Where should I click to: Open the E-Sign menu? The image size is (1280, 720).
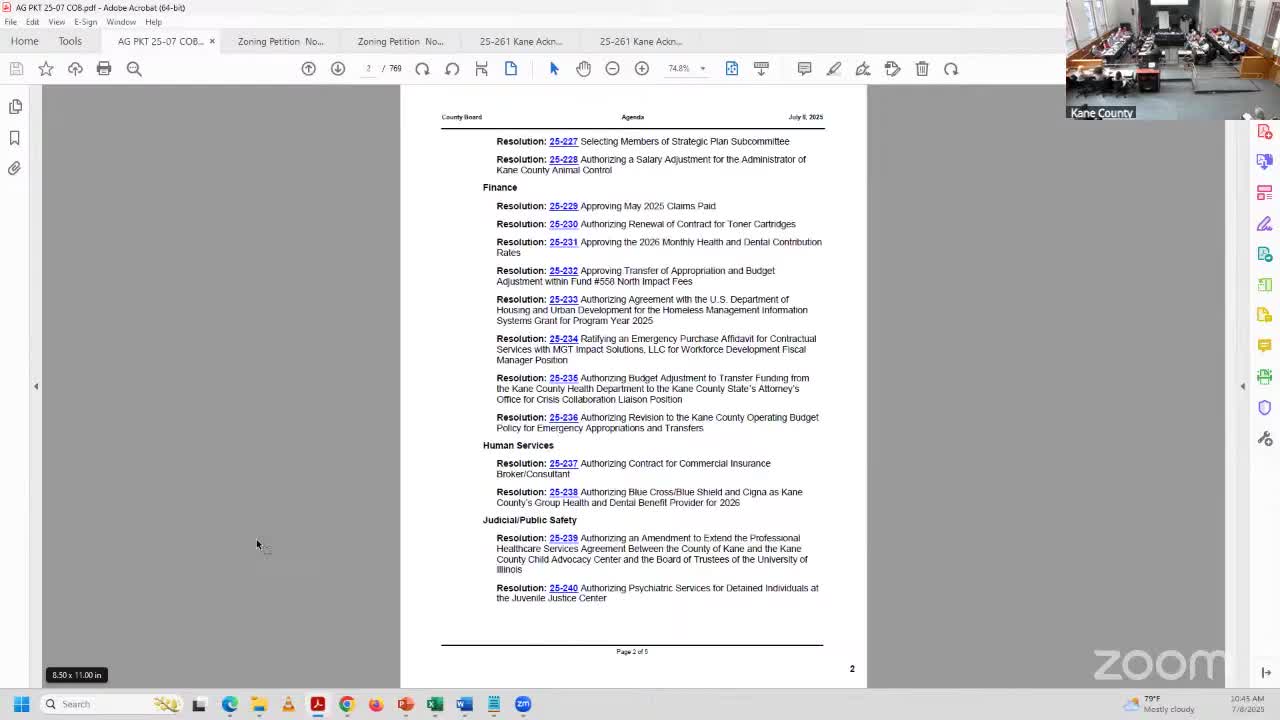pos(86,22)
